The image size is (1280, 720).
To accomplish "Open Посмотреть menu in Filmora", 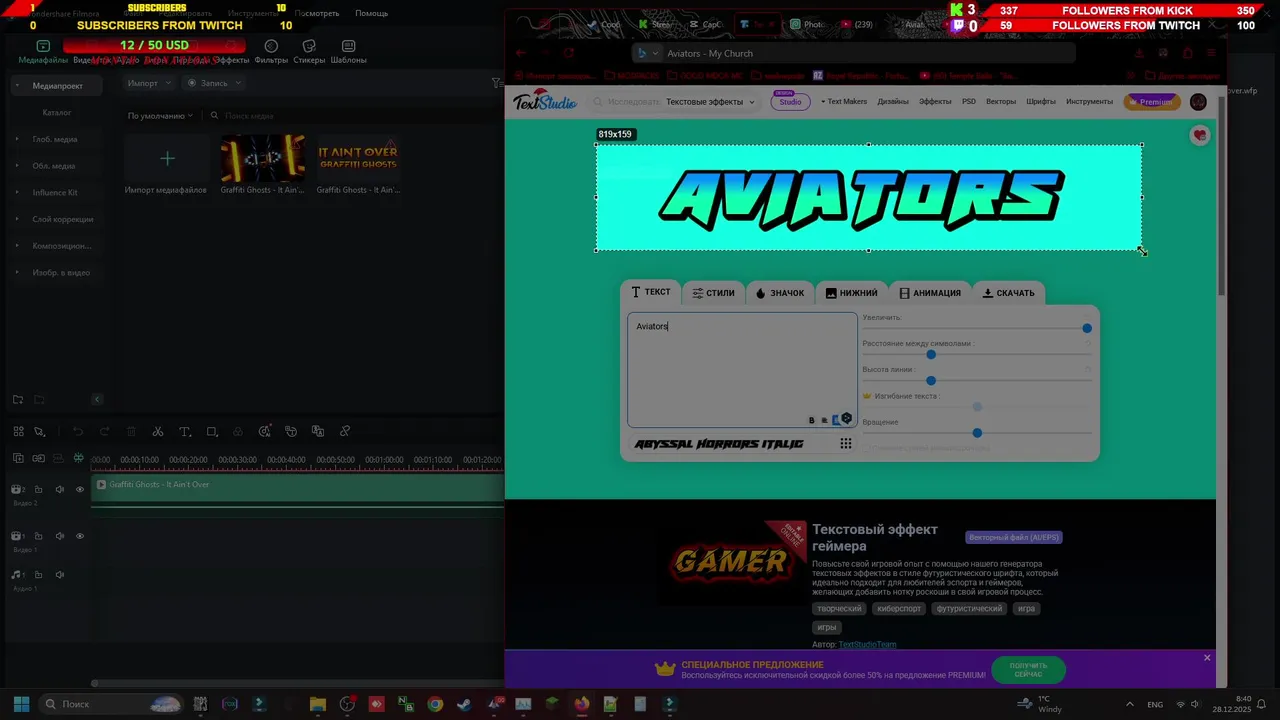I will coord(317,14).
